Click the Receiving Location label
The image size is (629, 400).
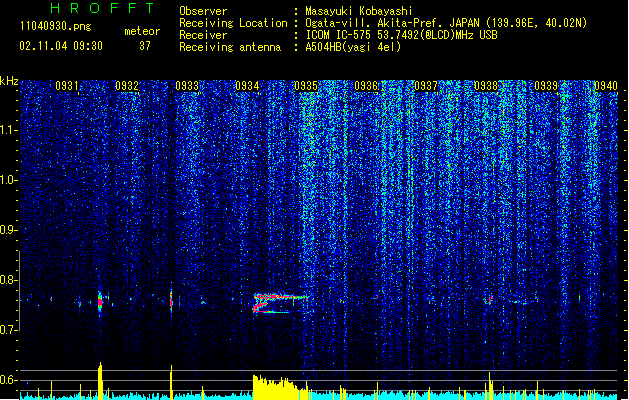233,23
